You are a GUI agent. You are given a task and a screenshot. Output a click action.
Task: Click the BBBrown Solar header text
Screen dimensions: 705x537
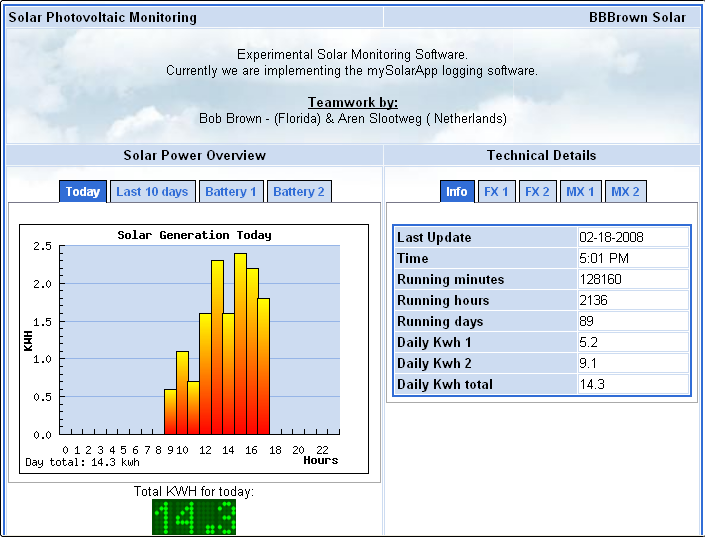click(x=637, y=17)
